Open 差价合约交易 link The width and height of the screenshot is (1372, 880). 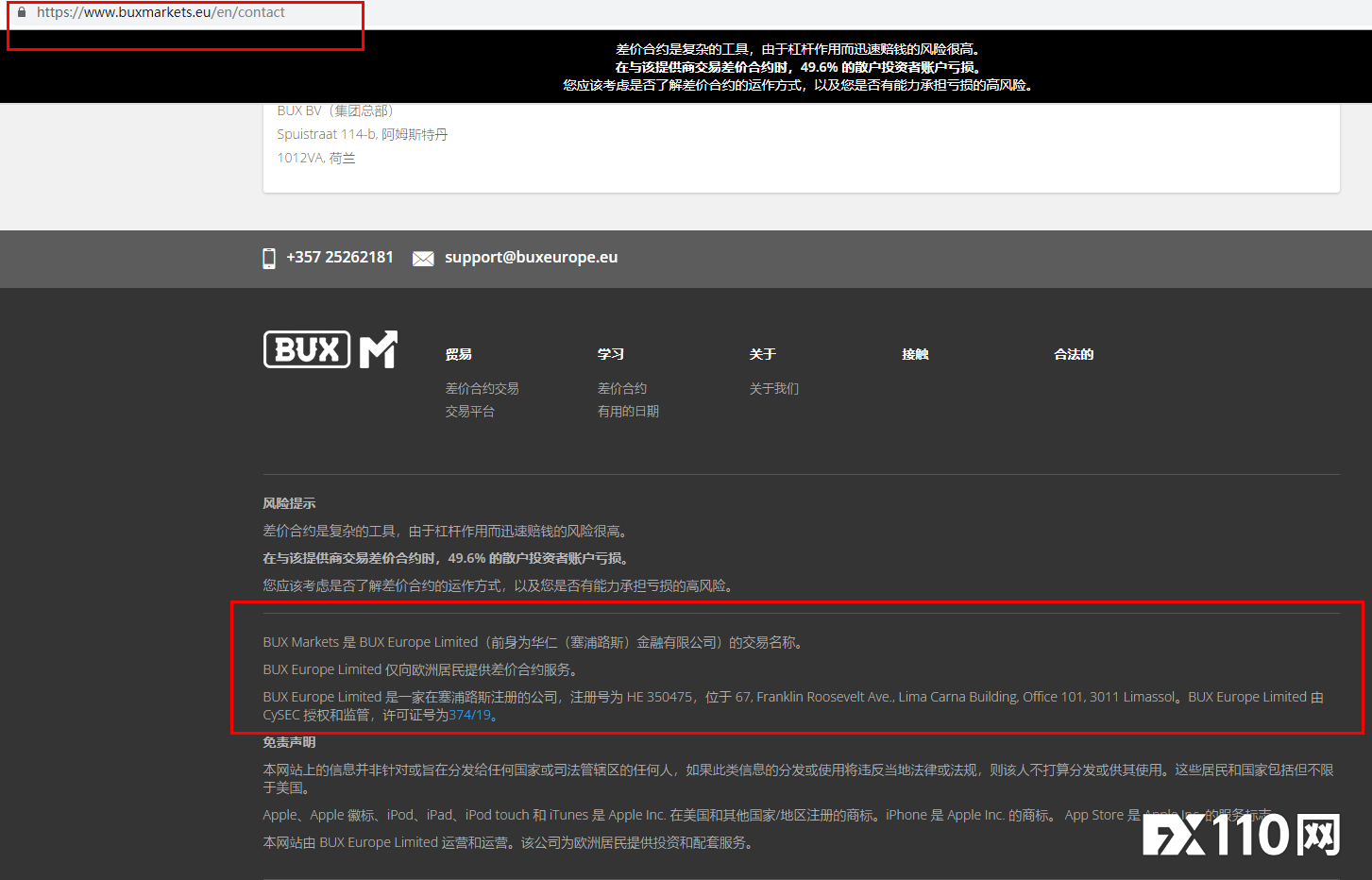[x=483, y=388]
